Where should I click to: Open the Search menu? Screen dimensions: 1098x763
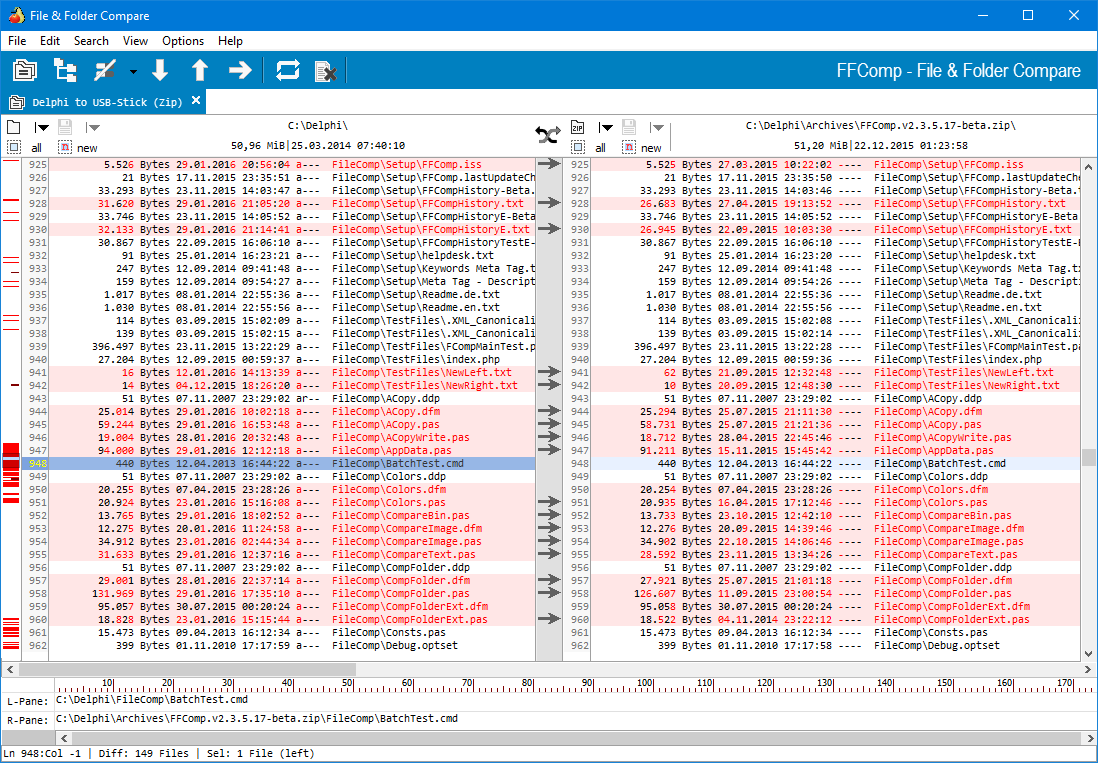click(91, 41)
